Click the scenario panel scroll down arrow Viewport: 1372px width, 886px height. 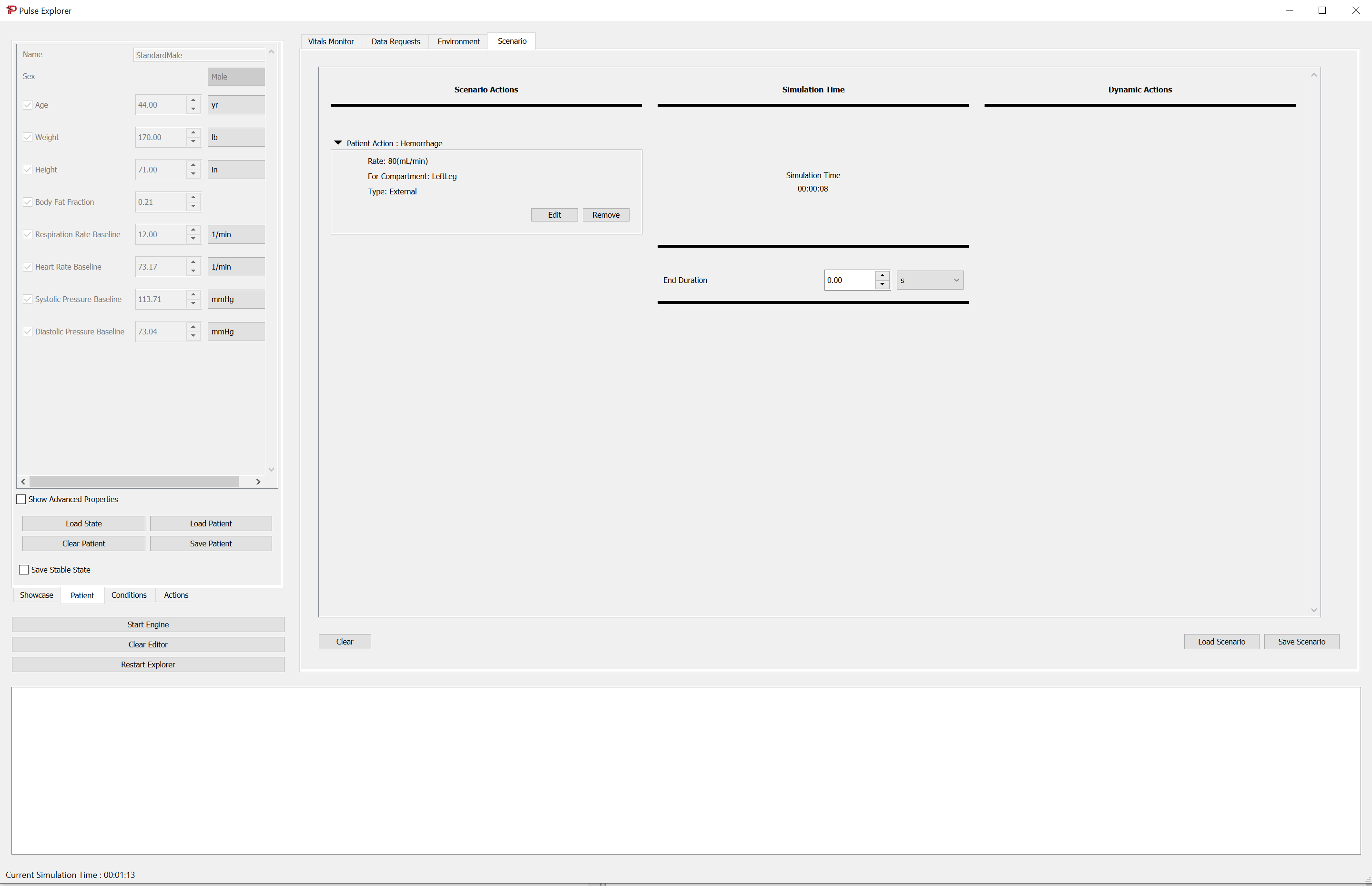click(1314, 610)
